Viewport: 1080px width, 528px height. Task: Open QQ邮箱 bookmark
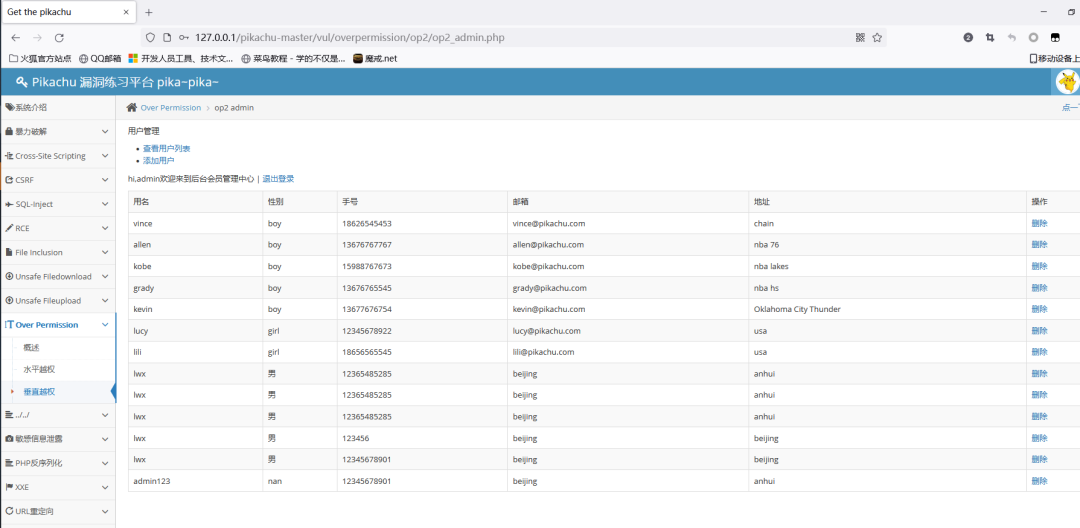pyautogui.click(x=101, y=59)
